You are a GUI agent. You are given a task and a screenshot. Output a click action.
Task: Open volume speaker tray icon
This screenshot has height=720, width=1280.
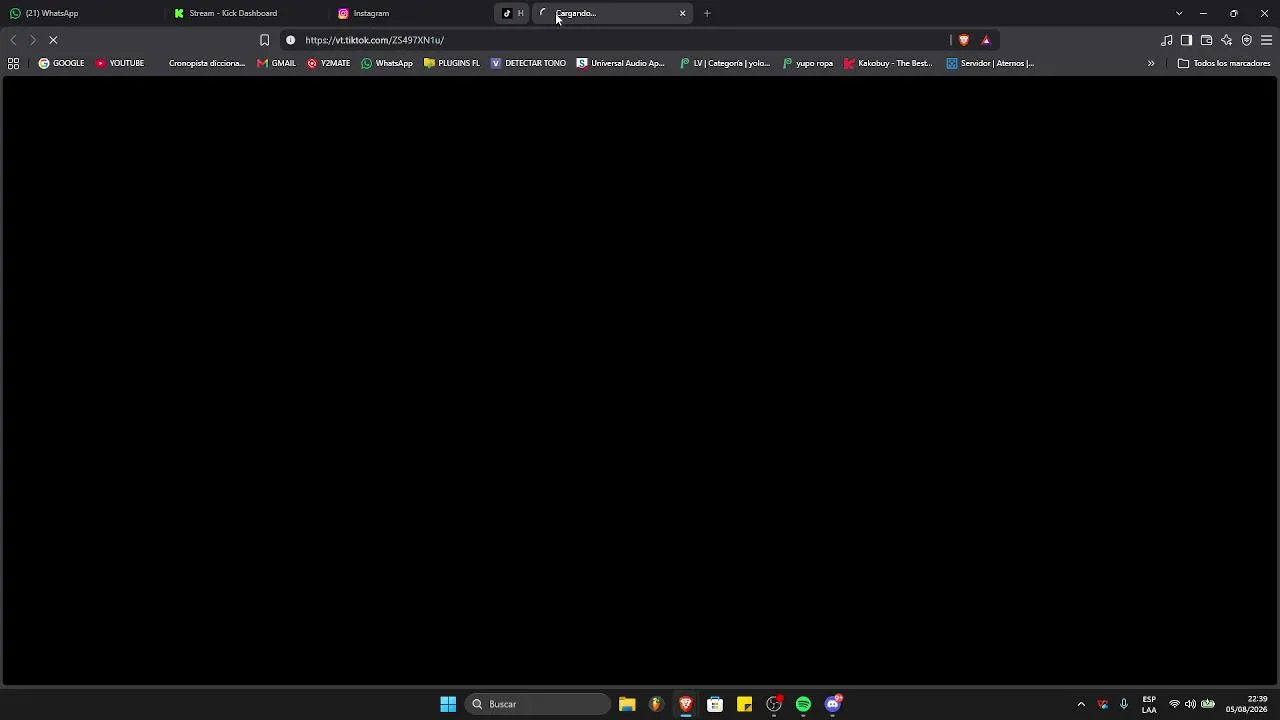pyautogui.click(x=1190, y=704)
